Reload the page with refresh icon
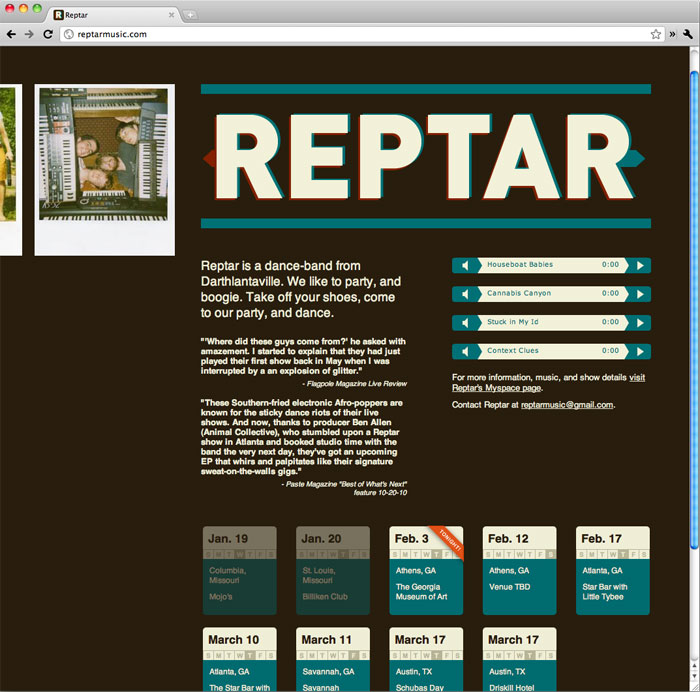 pyautogui.click(x=48, y=34)
